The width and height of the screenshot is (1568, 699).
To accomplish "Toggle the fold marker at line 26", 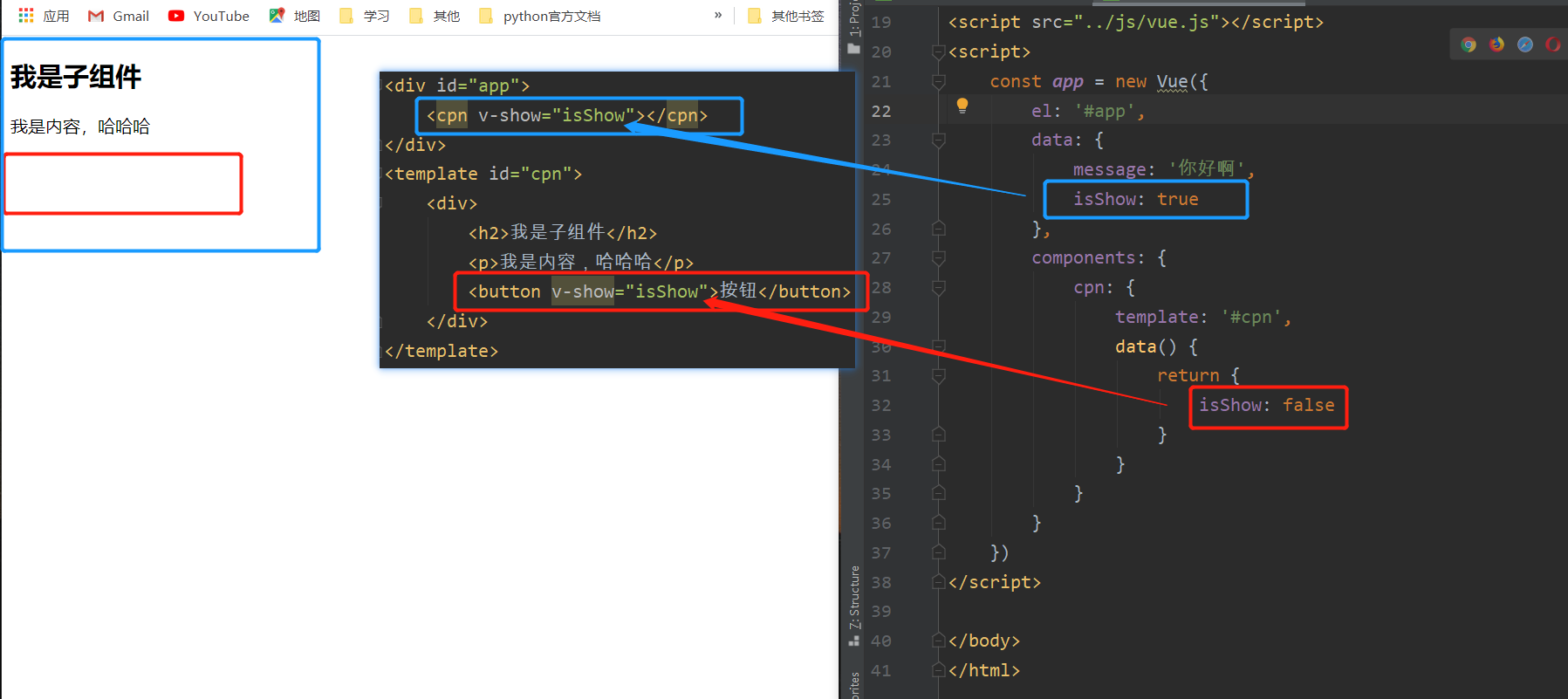I will click(939, 229).
